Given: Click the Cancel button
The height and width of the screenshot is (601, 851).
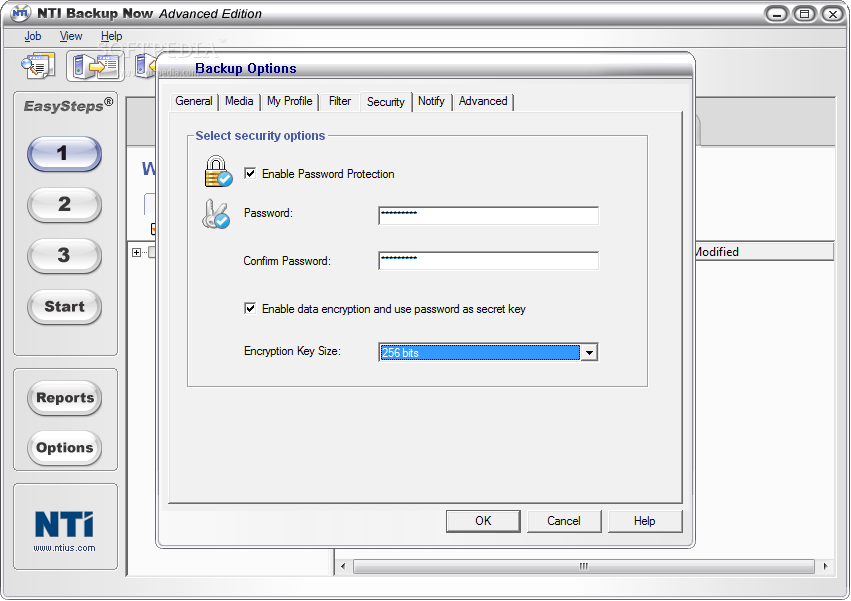Looking at the screenshot, I should [x=564, y=521].
